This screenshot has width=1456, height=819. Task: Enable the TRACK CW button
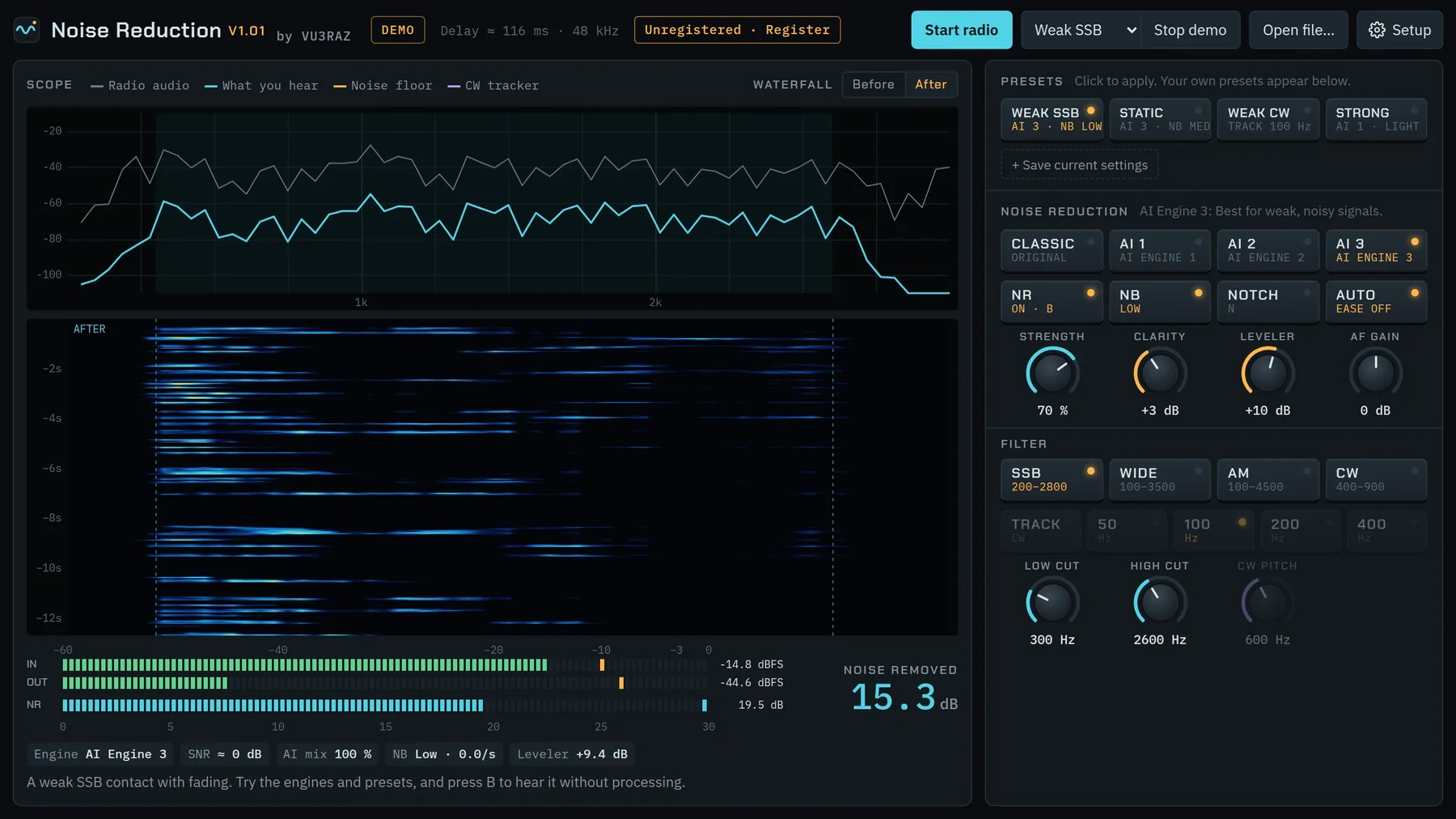[1040, 530]
